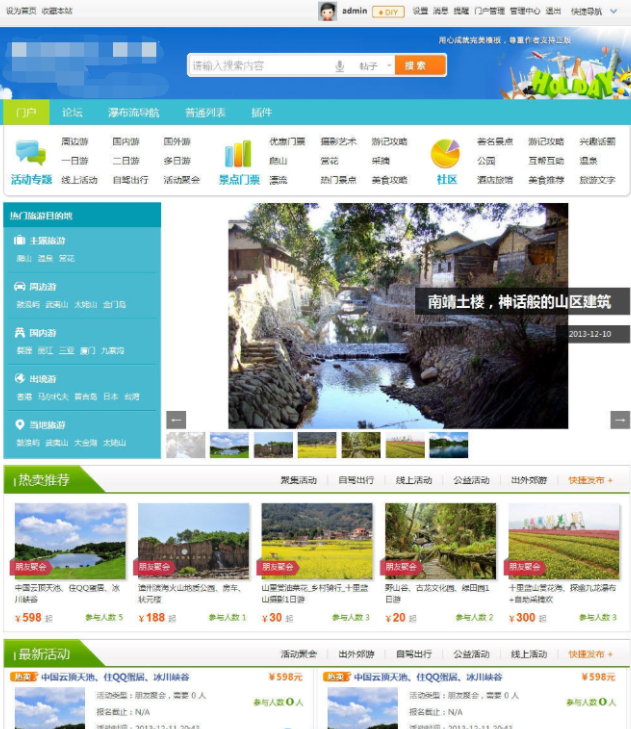
Task: Expand the 快捷导航 dropdown
Action: [x=588, y=12]
